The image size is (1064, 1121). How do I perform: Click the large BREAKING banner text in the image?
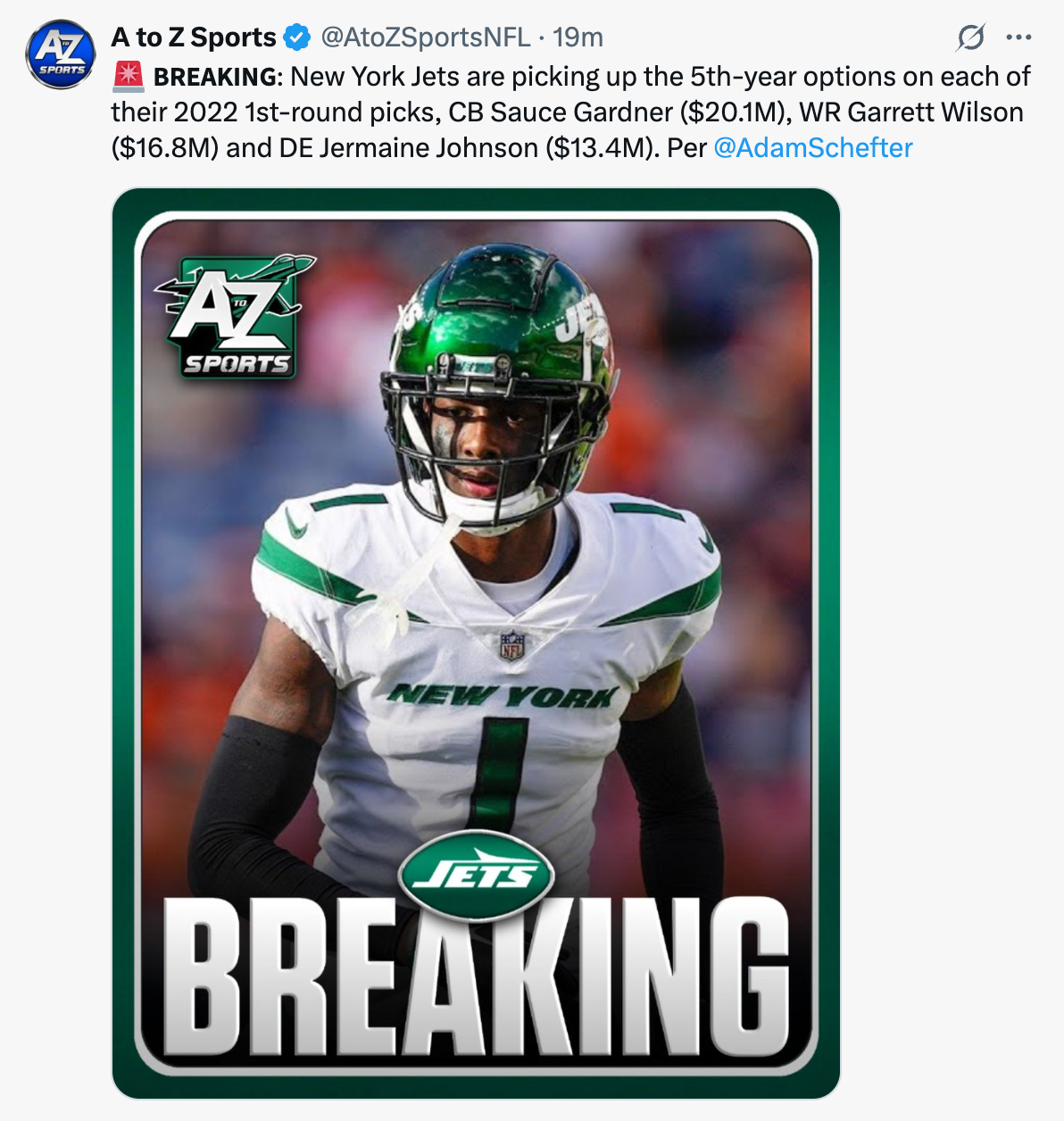point(476,976)
